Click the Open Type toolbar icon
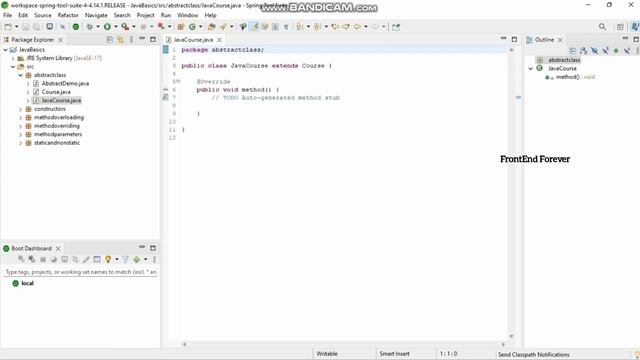The height and width of the screenshot is (360, 640). point(211,27)
